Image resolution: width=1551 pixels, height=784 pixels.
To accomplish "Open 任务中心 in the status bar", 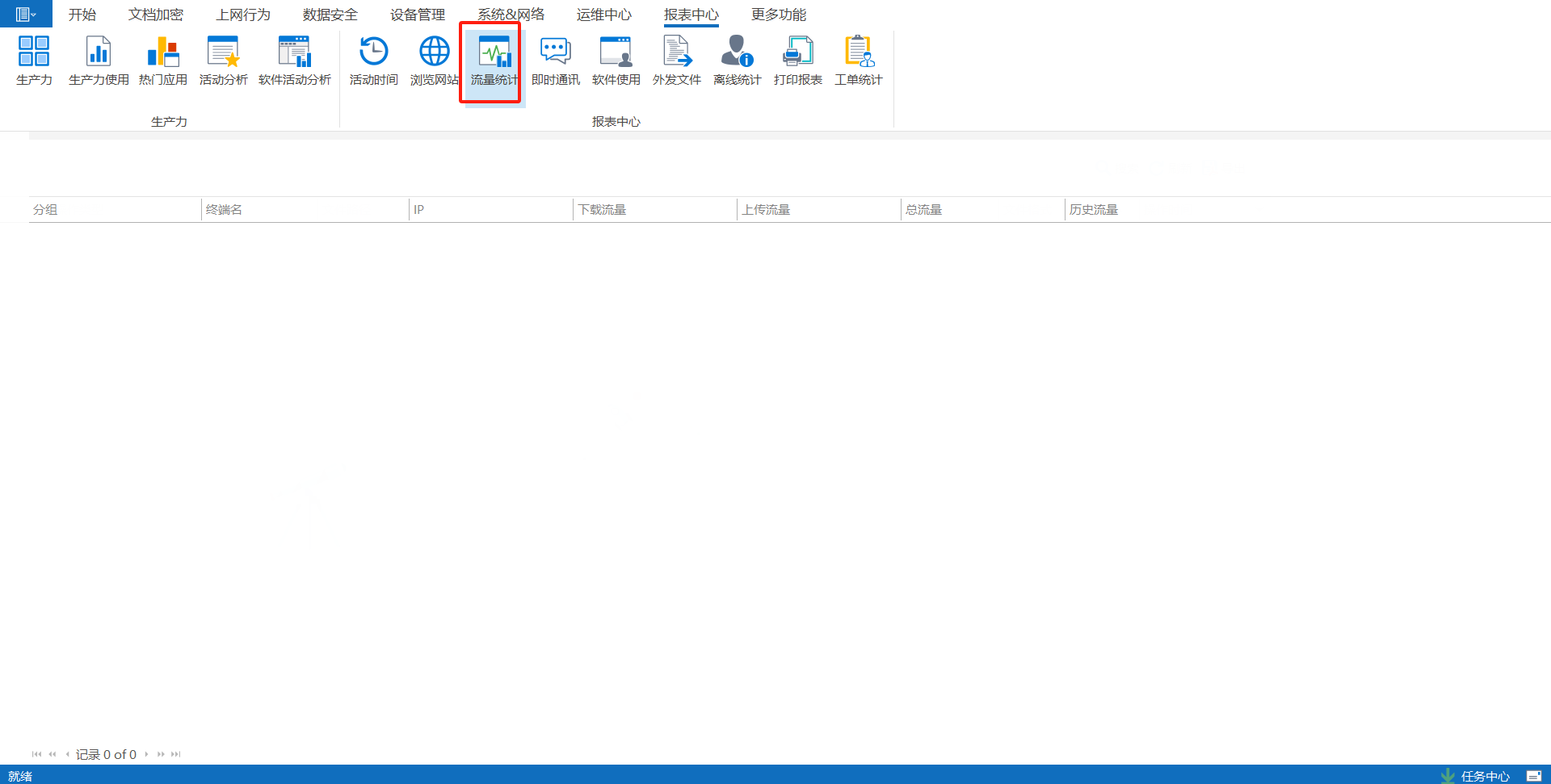I will (1484, 776).
